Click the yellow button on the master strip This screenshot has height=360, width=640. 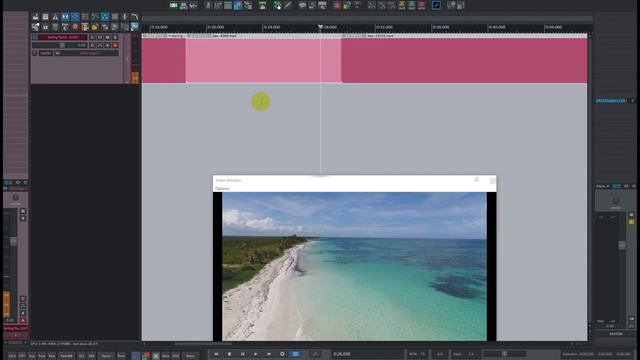pyautogui.click(x=631, y=222)
